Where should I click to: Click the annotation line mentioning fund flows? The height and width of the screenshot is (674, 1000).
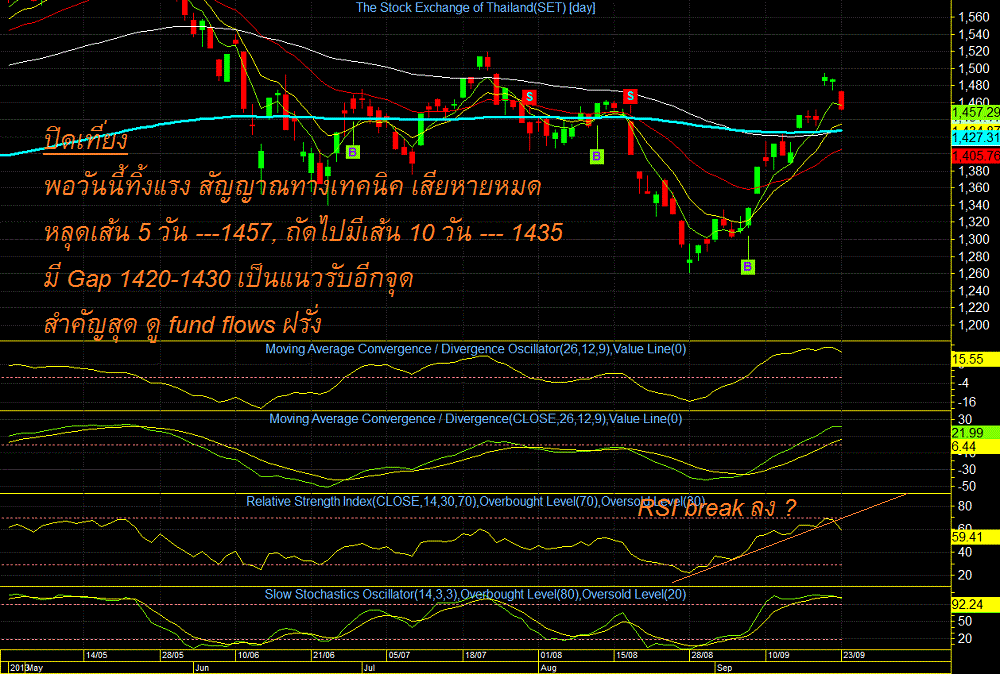tap(183, 325)
